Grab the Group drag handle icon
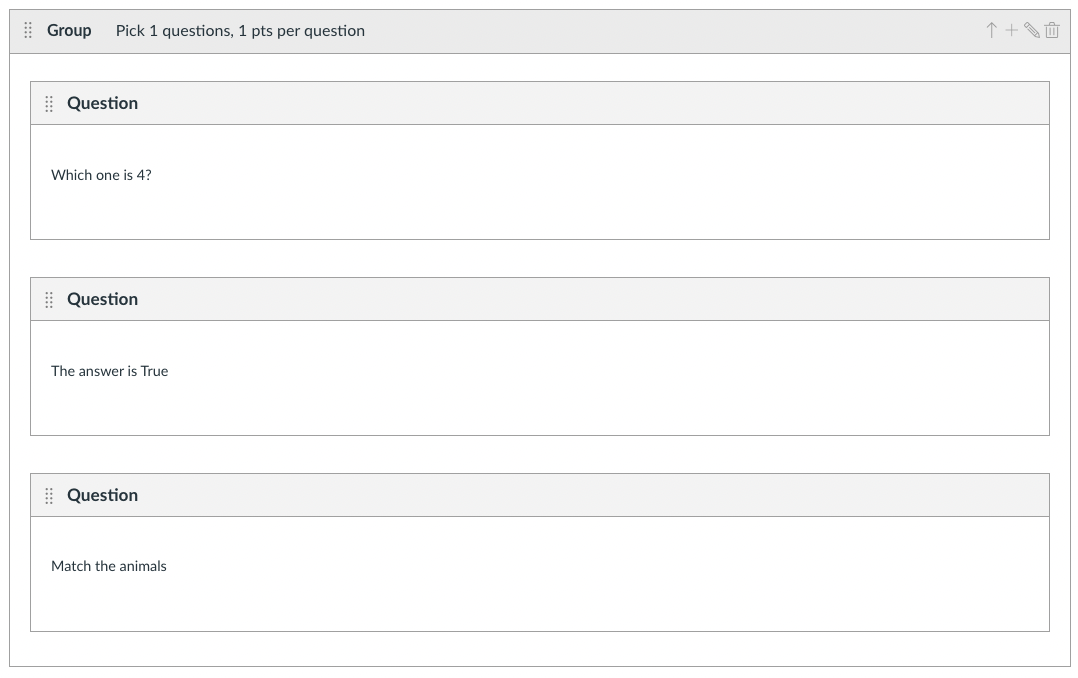 pyautogui.click(x=28, y=31)
